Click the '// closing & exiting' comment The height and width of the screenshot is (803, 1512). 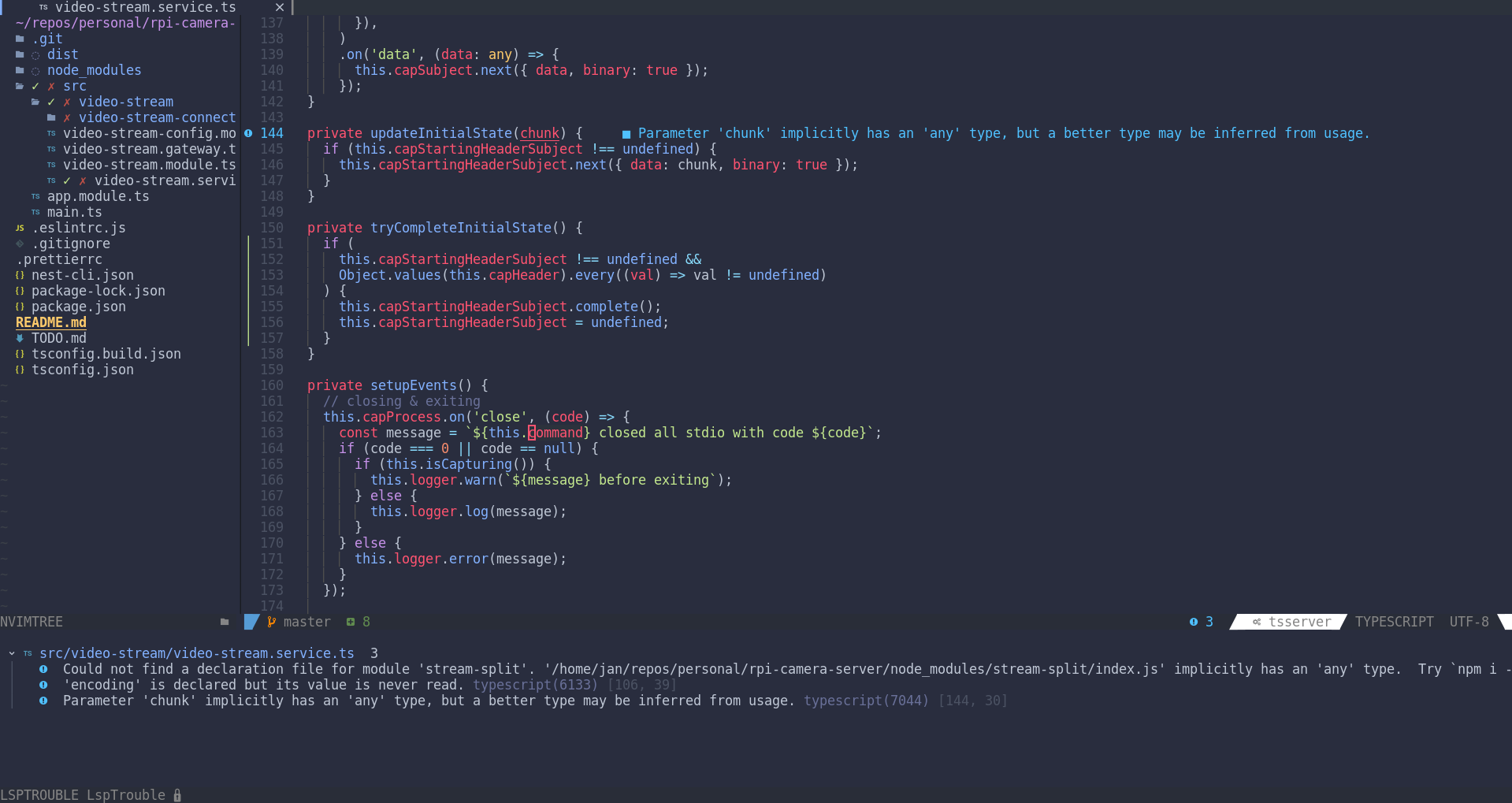coord(402,401)
